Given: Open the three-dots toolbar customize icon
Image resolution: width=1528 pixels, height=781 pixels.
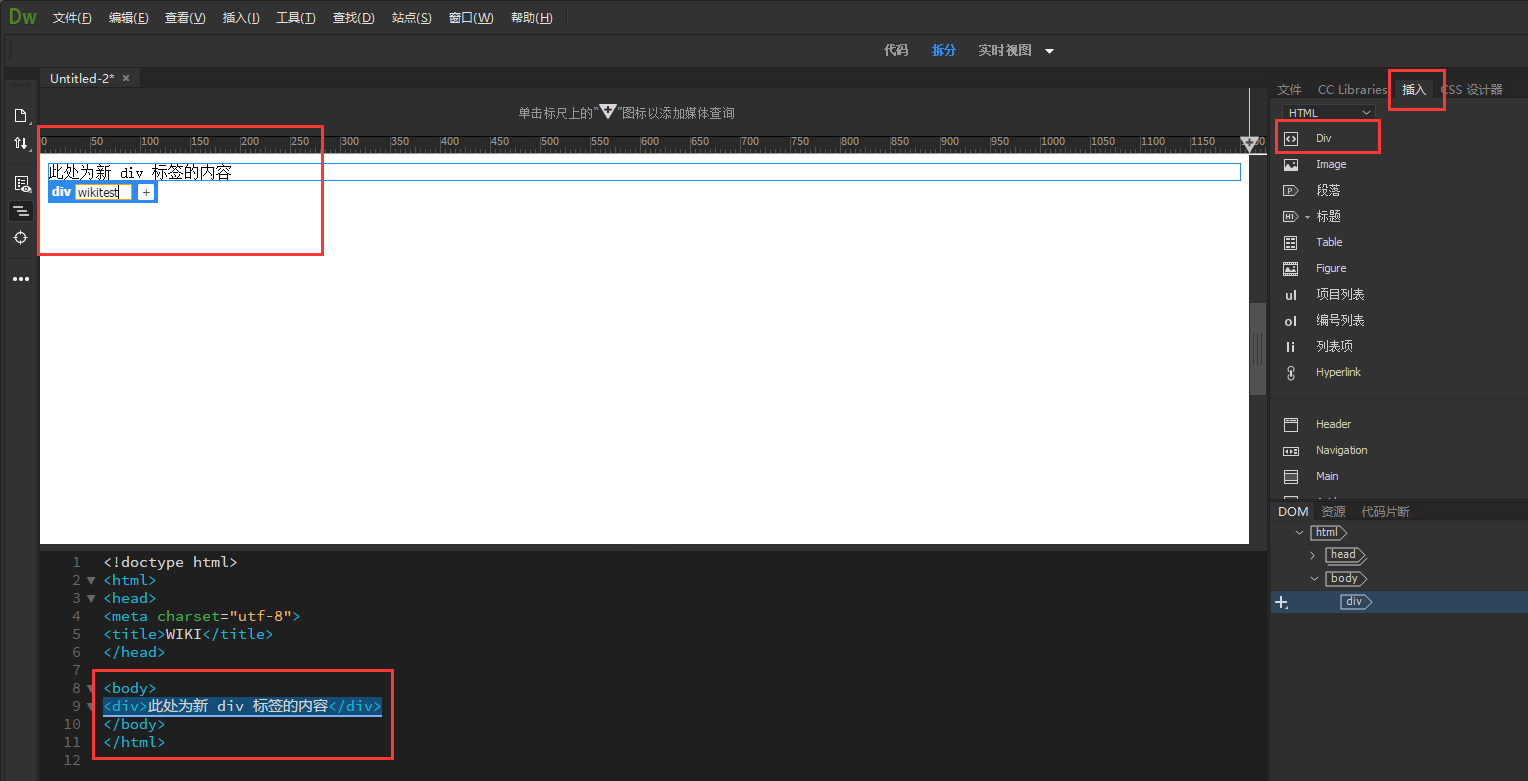Looking at the screenshot, I should coord(20,279).
